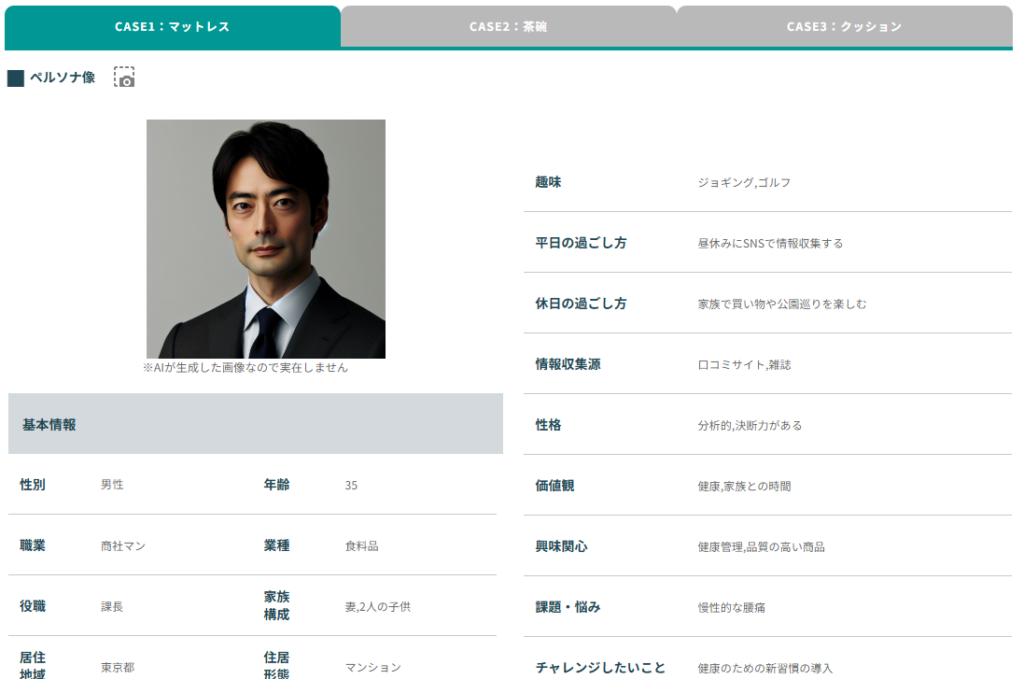Image resolution: width=1024 pixels, height=679 pixels.
Task: Select the 趣味 value ジョギング,ゴルフ
Action: pyautogui.click(x=744, y=182)
